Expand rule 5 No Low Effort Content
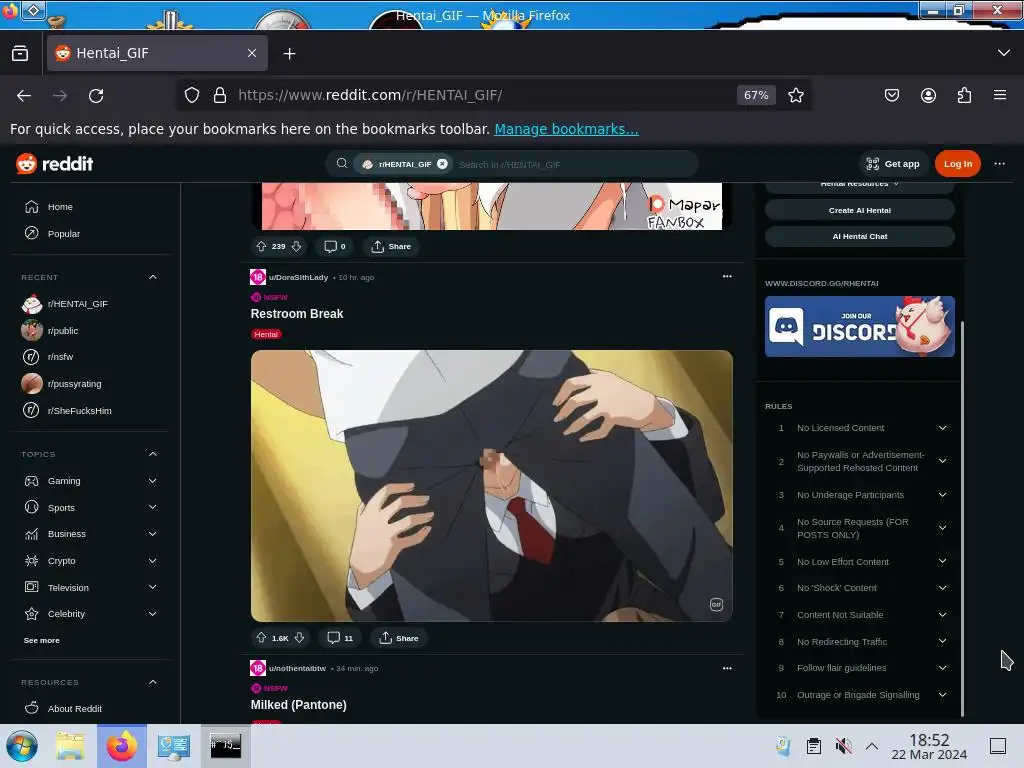The height and width of the screenshot is (768, 1024). click(x=942, y=561)
